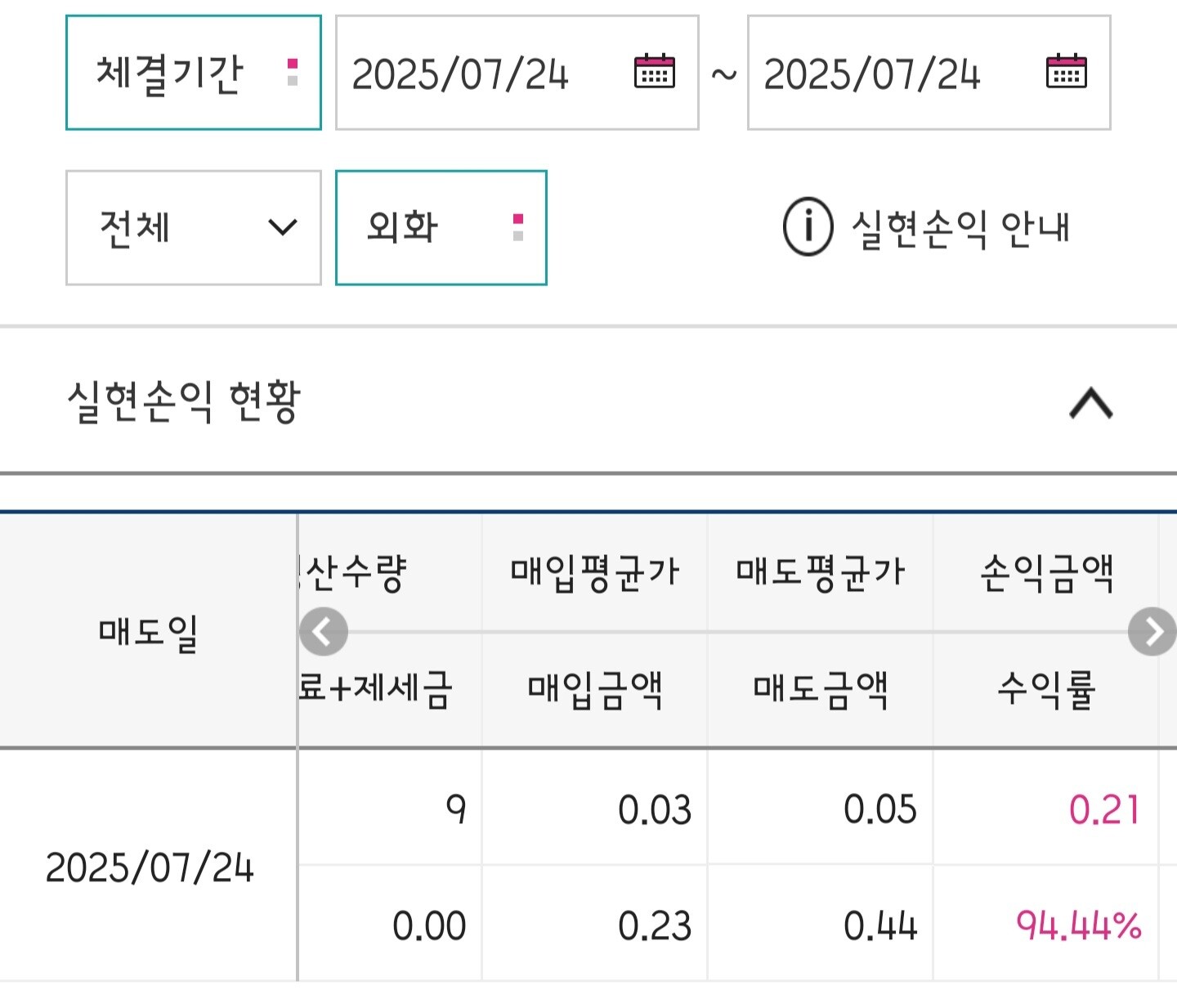Open the 전체 dropdown menu

[193, 227]
